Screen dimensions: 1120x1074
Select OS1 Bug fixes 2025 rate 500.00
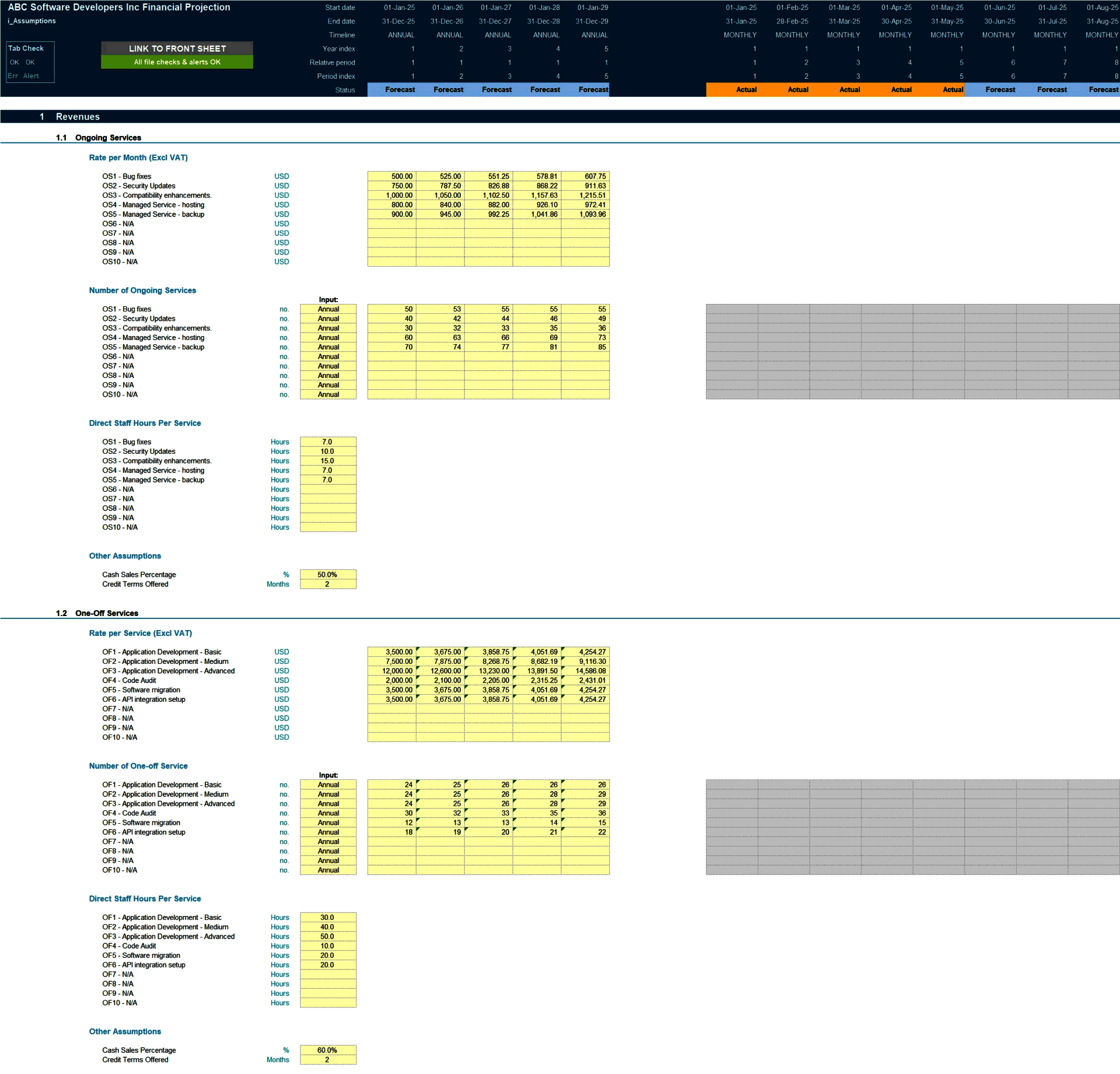click(x=392, y=176)
